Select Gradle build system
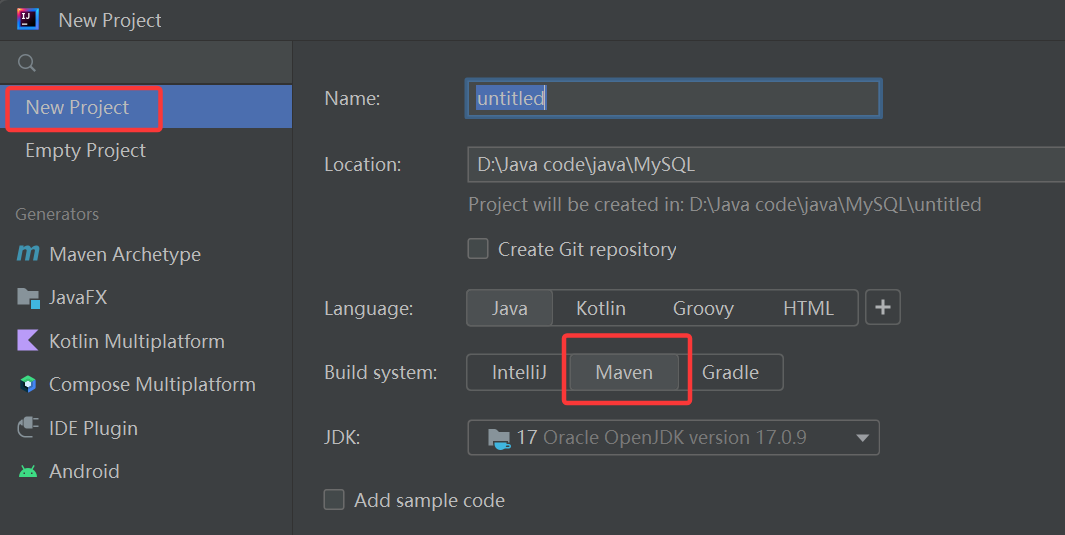Image resolution: width=1065 pixels, height=535 pixels. pos(730,372)
